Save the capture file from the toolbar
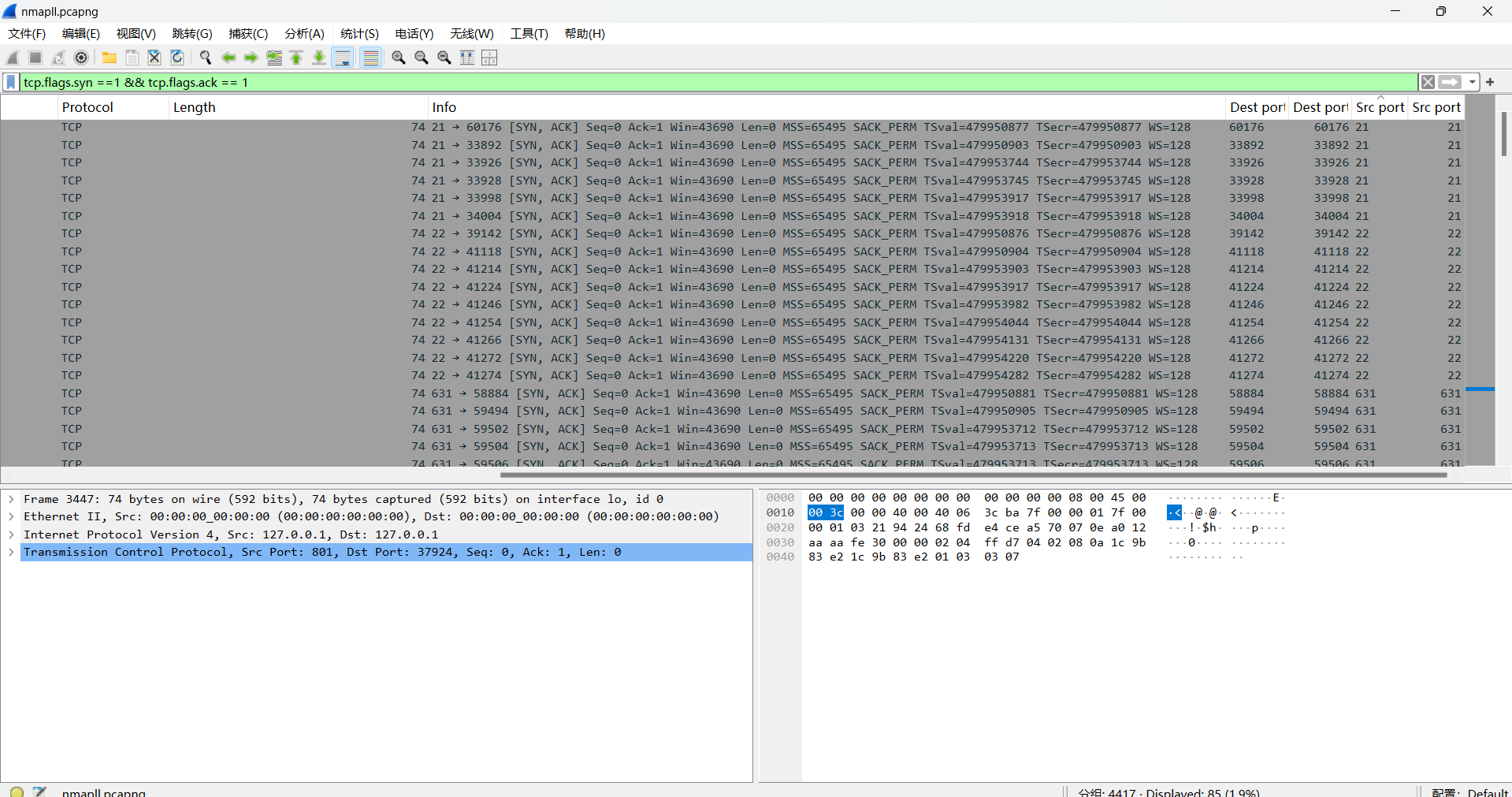Screen dimensions: 1512x797 click(x=132, y=58)
